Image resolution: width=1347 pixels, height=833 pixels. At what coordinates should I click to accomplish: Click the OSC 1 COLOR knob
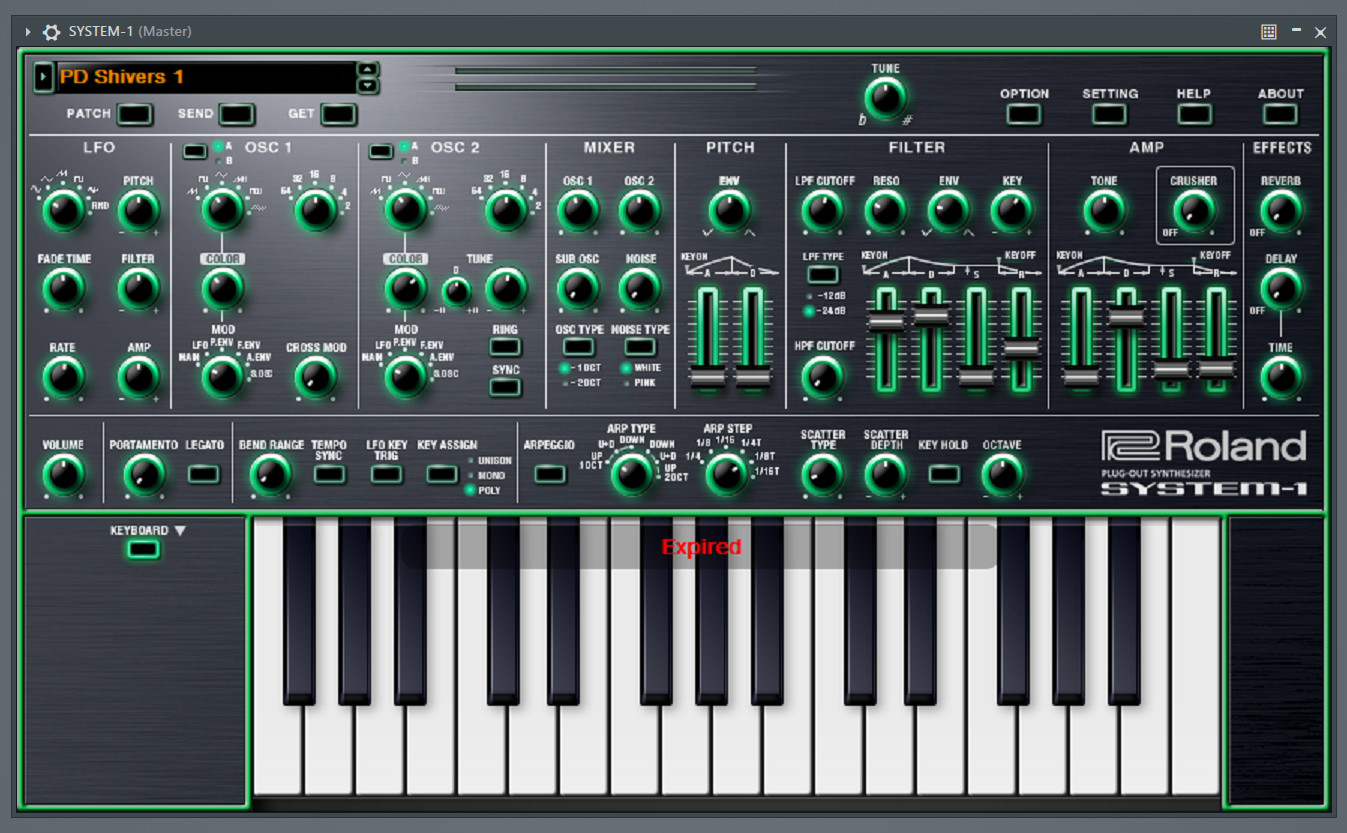click(x=222, y=289)
